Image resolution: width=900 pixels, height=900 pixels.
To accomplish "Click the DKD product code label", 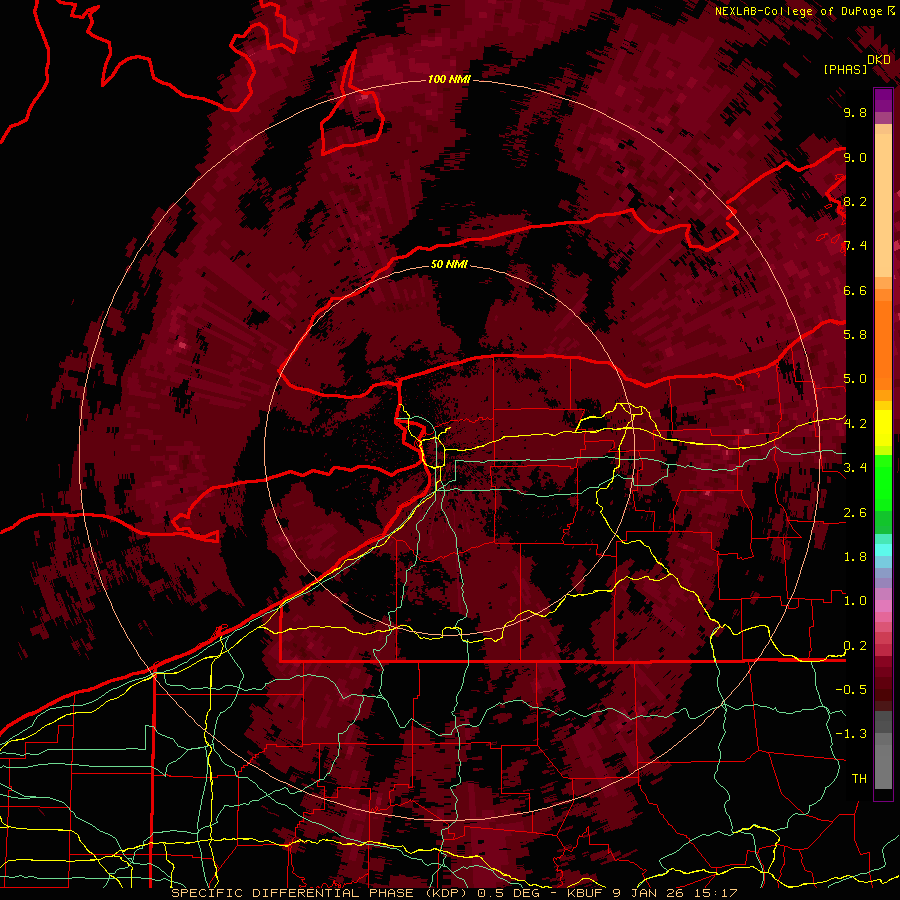I will click(x=878, y=60).
